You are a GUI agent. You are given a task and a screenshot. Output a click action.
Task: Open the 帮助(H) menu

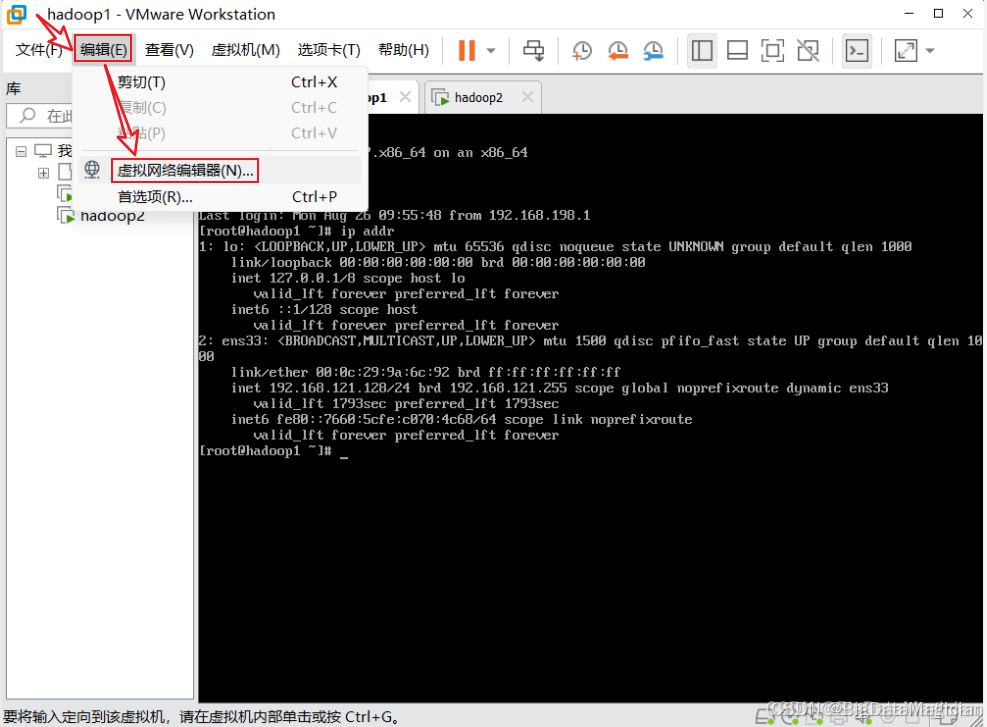pos(403,50)
